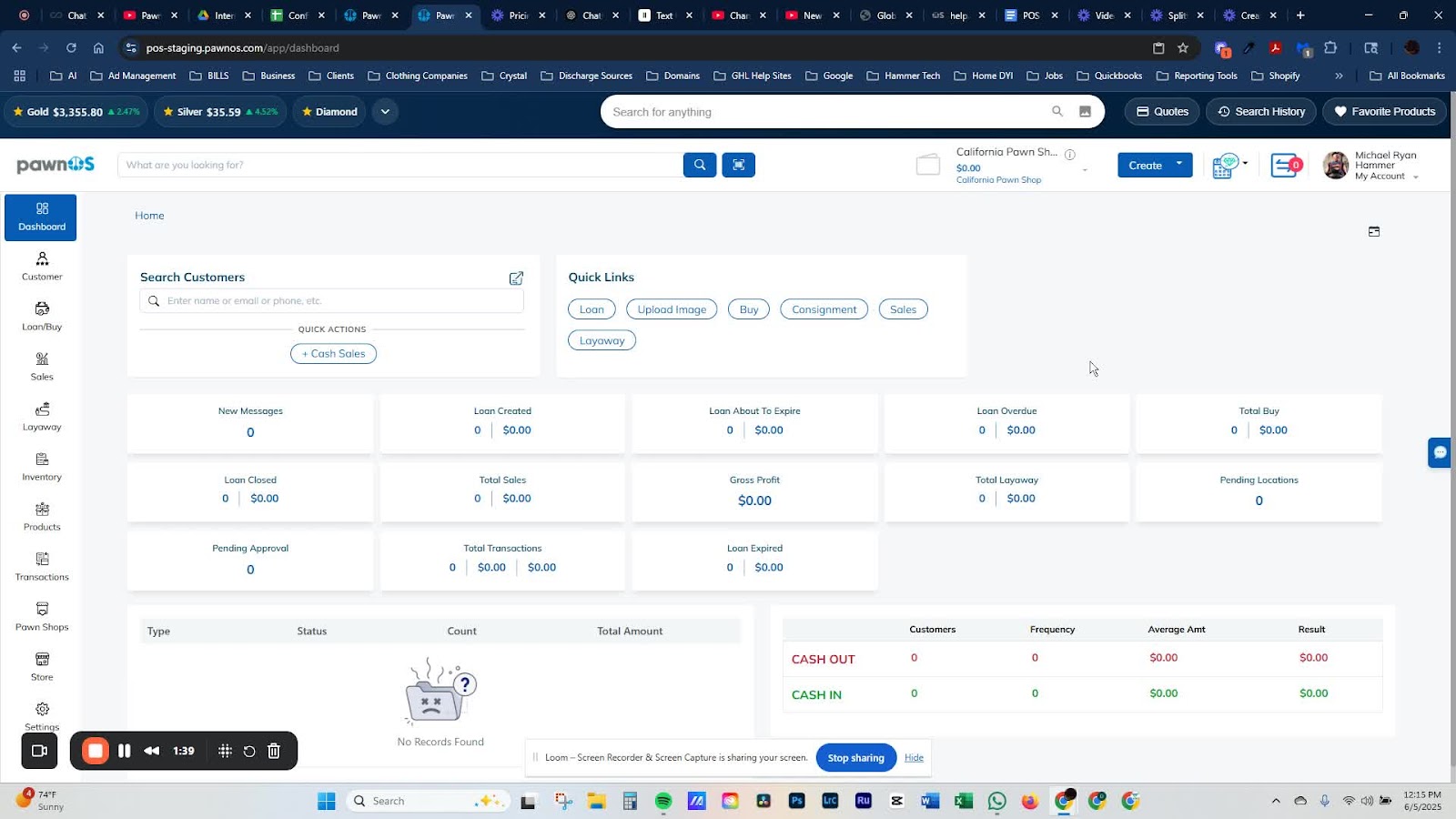Click the + Cash Sales quick action
The width and height of the screenshot is (1456, 819).
click(x=333, y=354)
